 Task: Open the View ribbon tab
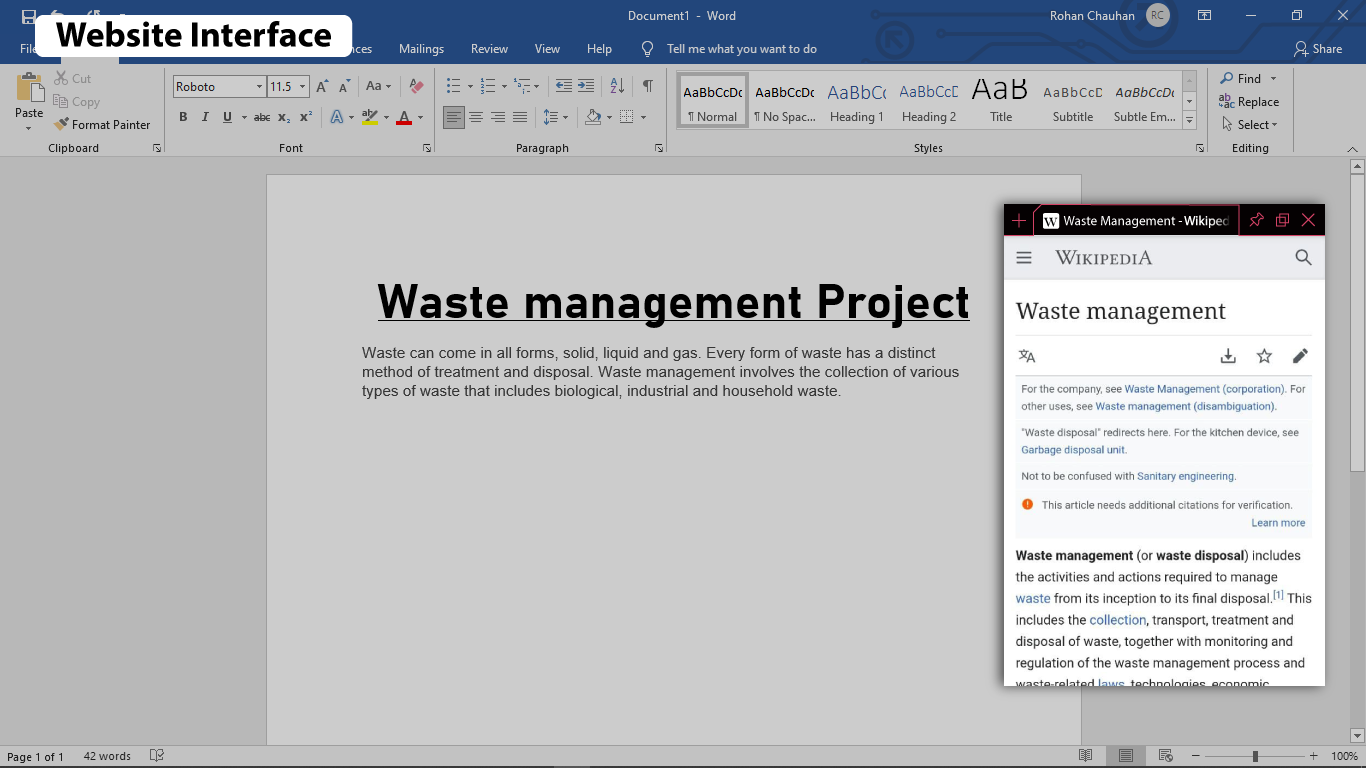coord(547,49)
